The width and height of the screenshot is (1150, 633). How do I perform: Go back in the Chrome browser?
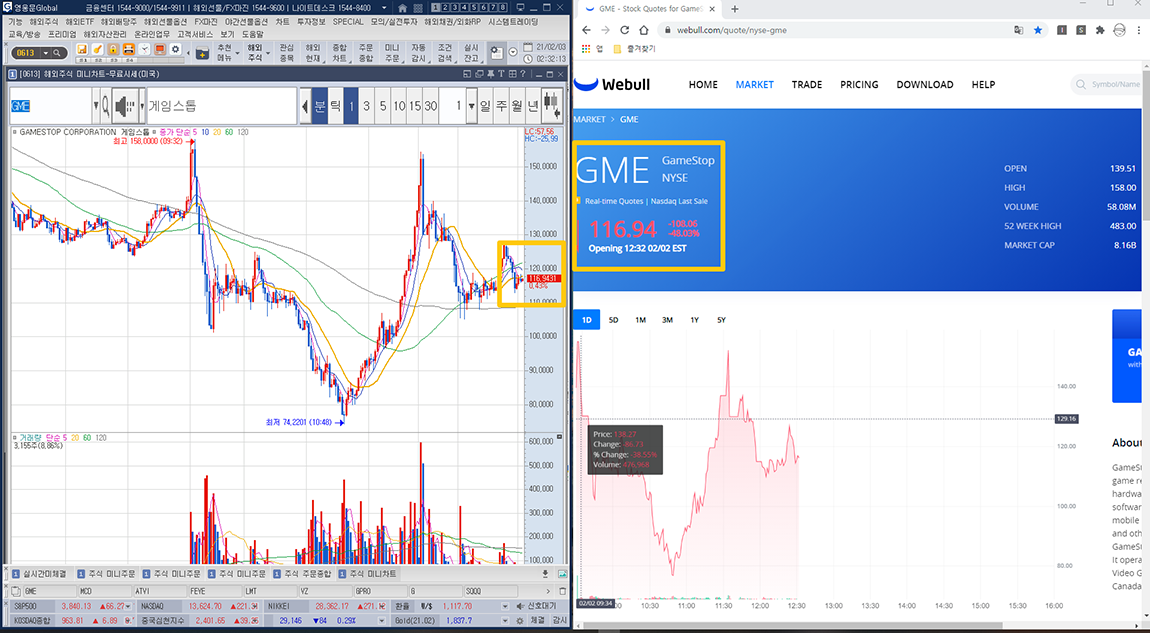[586, 30]
